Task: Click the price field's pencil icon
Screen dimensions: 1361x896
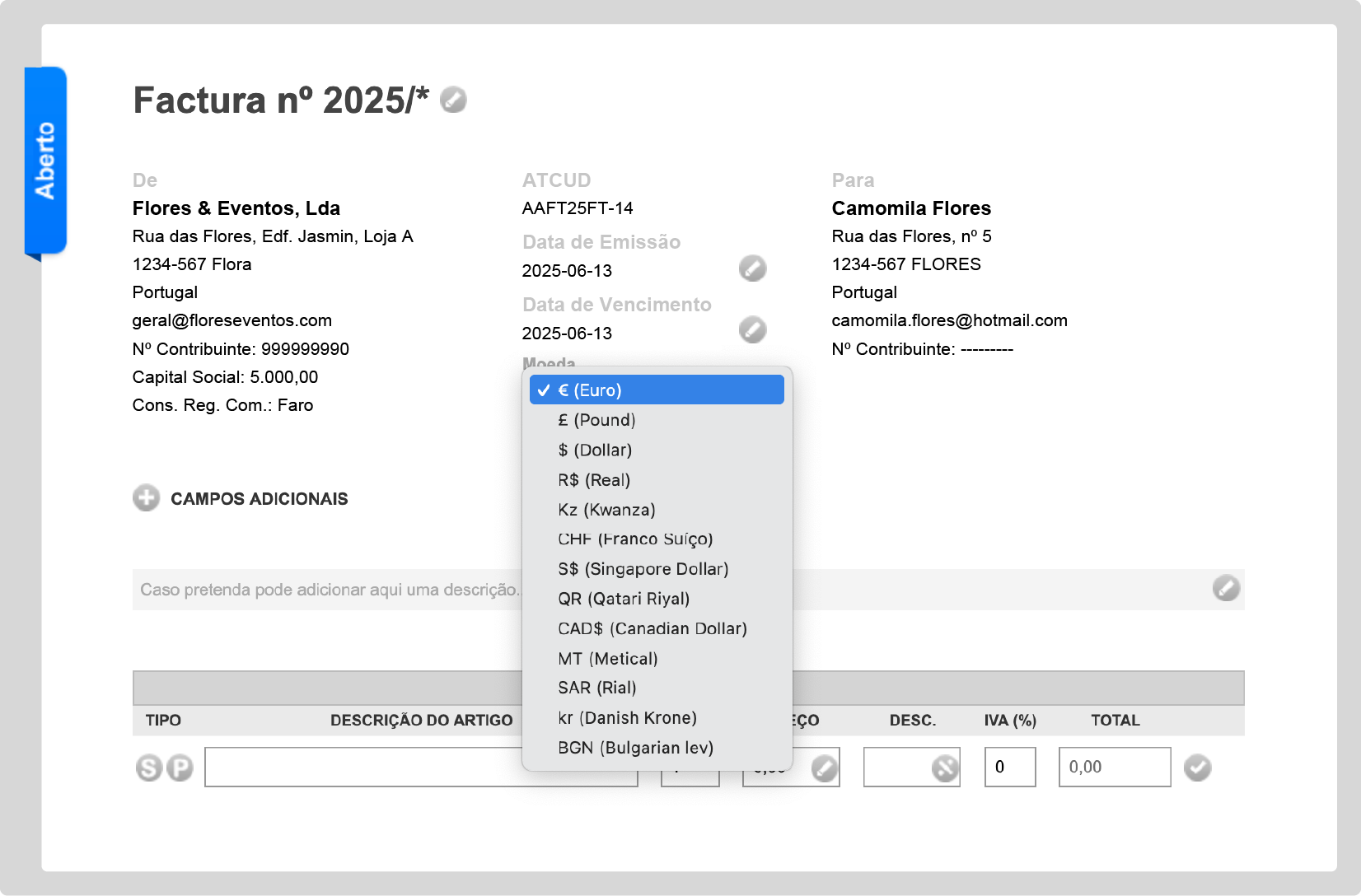Action: click(x=824, y=768)
